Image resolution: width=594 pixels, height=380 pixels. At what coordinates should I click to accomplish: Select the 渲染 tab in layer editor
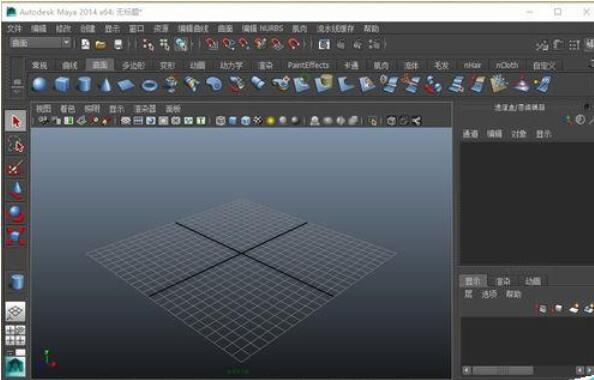tap(503, 281)
